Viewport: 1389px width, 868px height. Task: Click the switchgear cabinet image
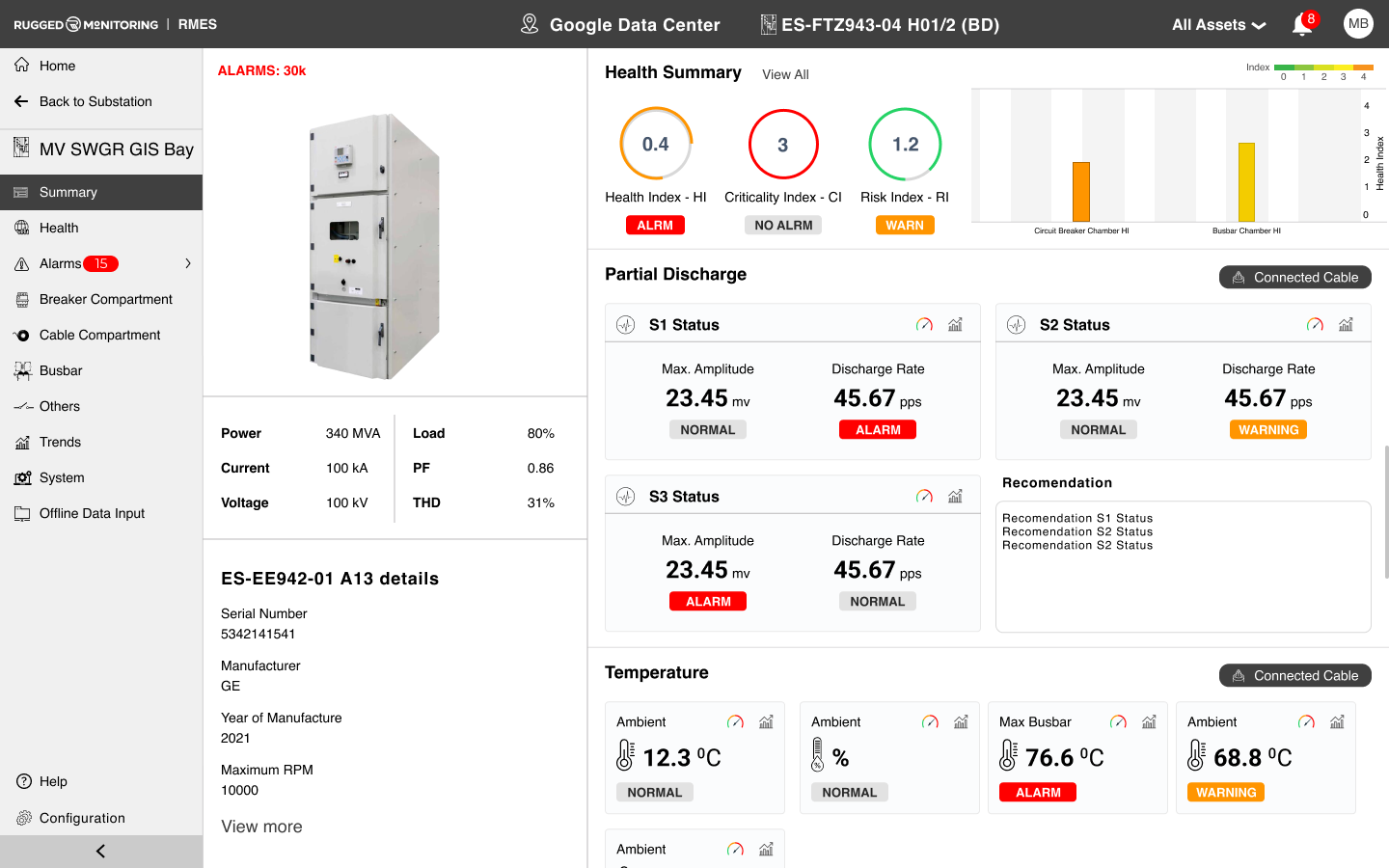pos(375,247)
